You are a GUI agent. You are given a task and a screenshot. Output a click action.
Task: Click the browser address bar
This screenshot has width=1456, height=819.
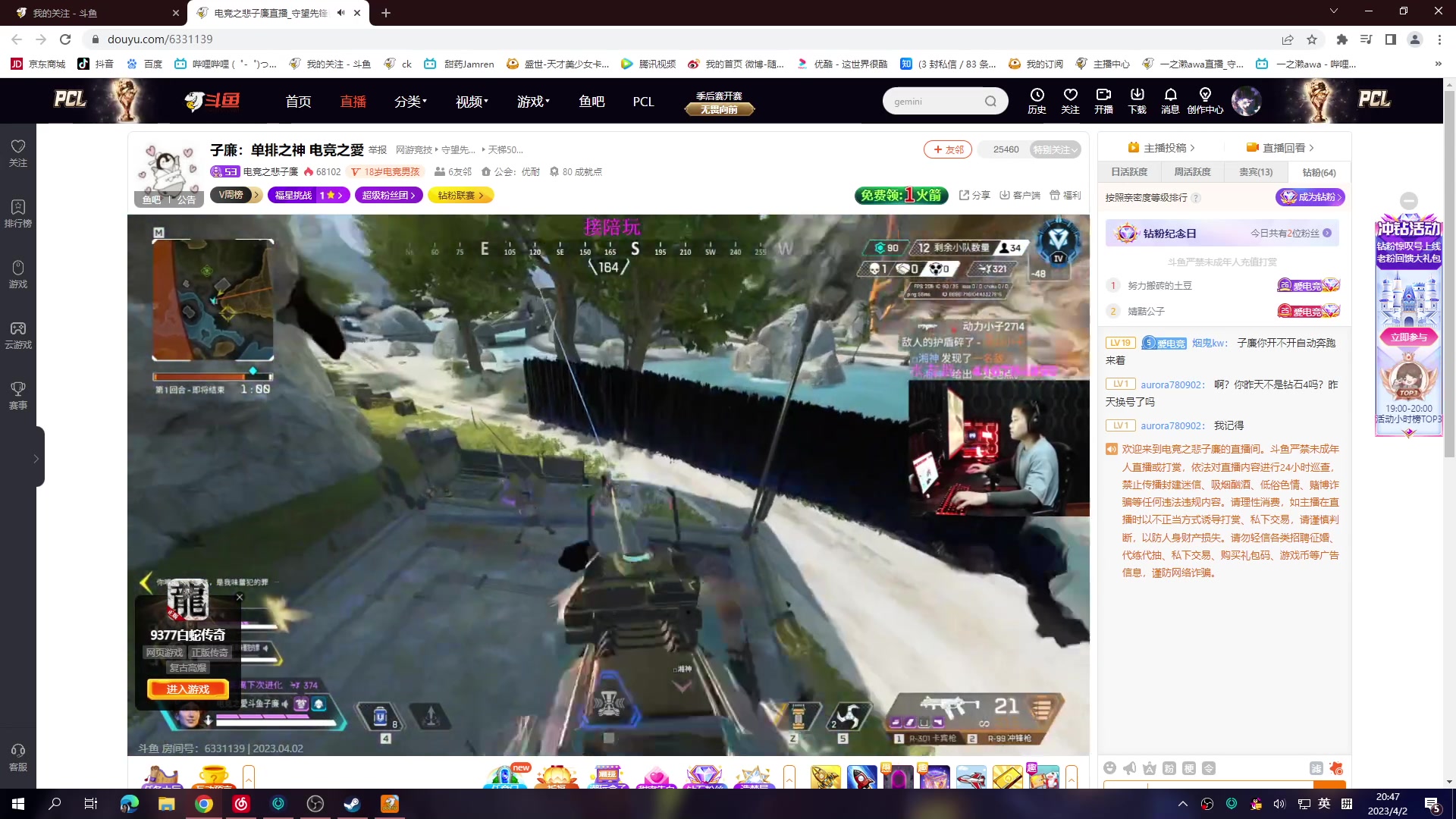(x=682, y=39)
